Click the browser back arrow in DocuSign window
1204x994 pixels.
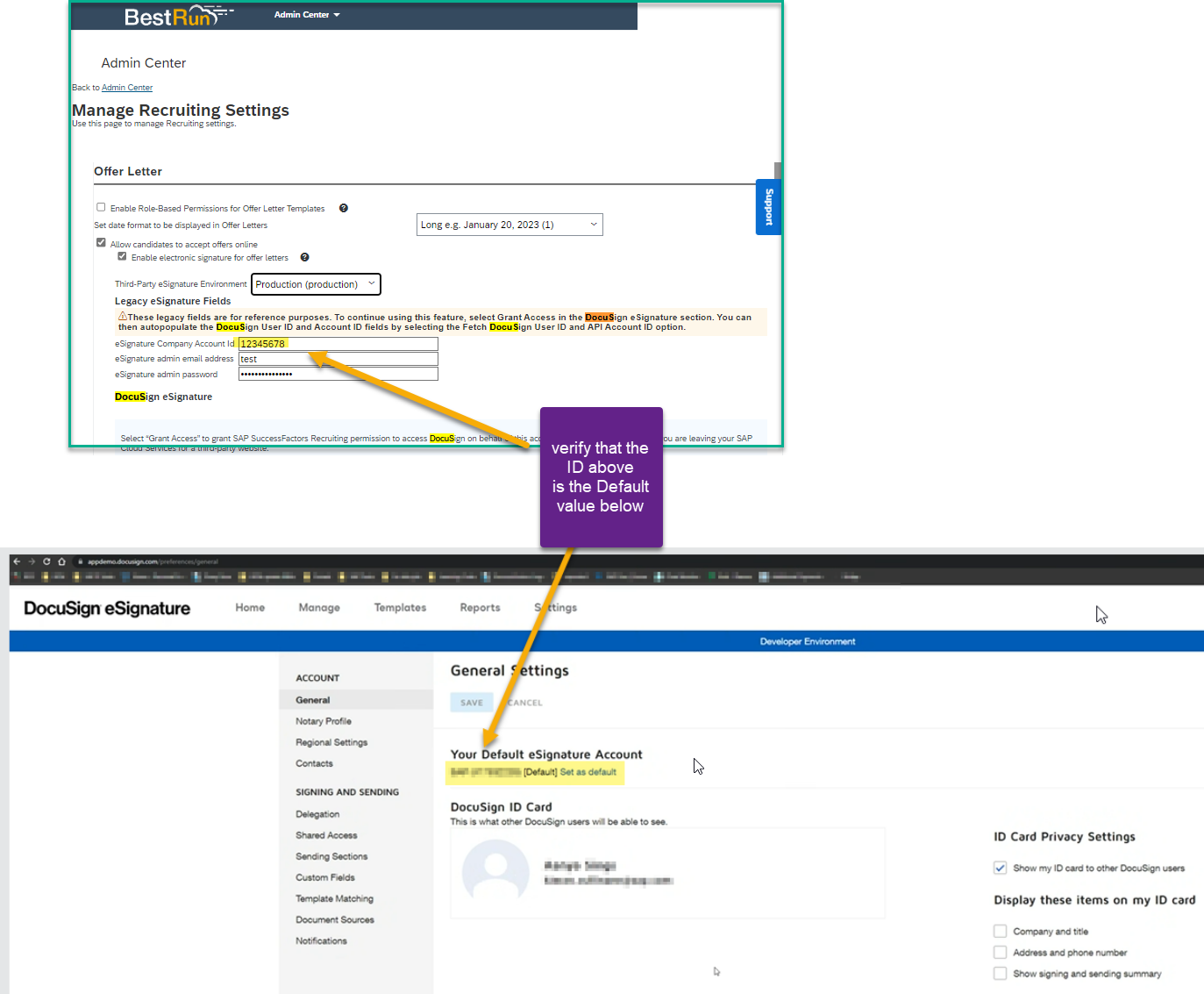17,561
